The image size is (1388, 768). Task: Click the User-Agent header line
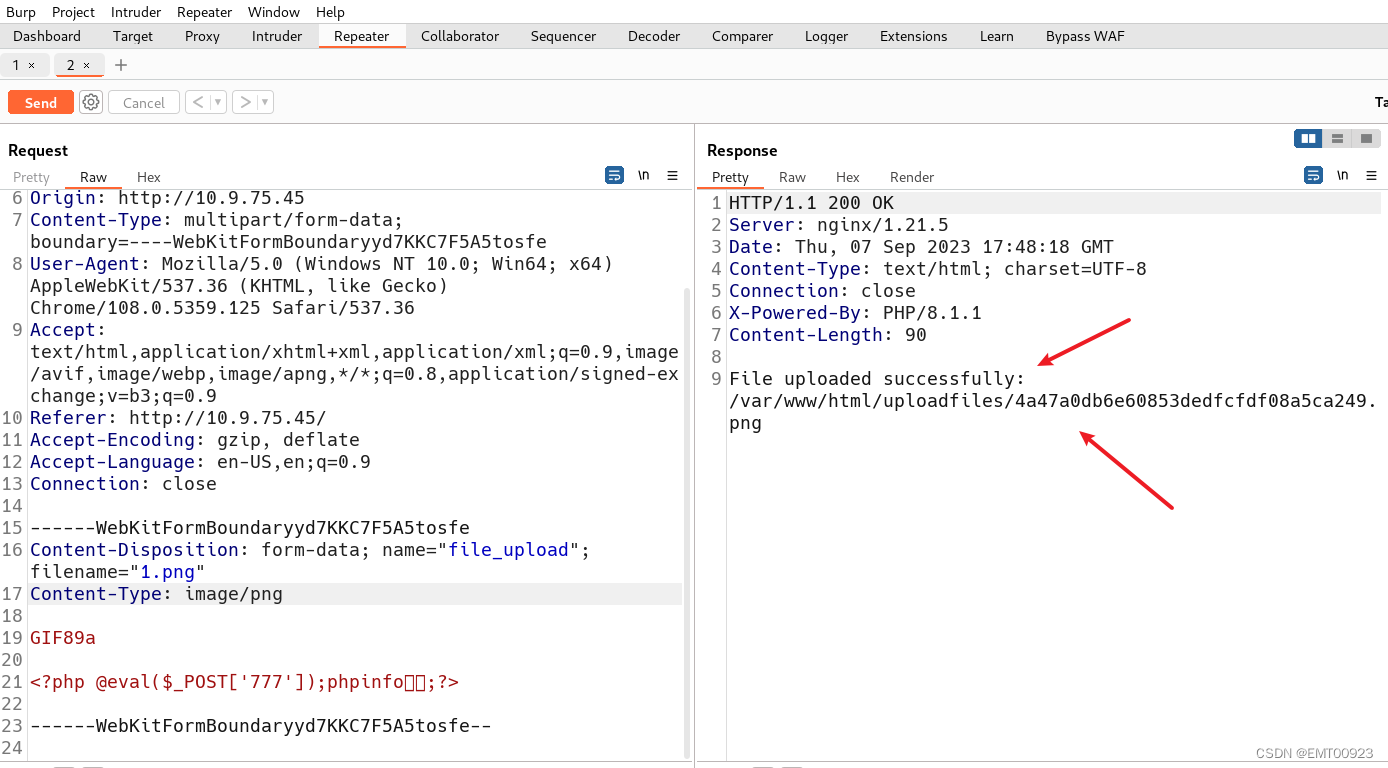(x=321, y=286)
